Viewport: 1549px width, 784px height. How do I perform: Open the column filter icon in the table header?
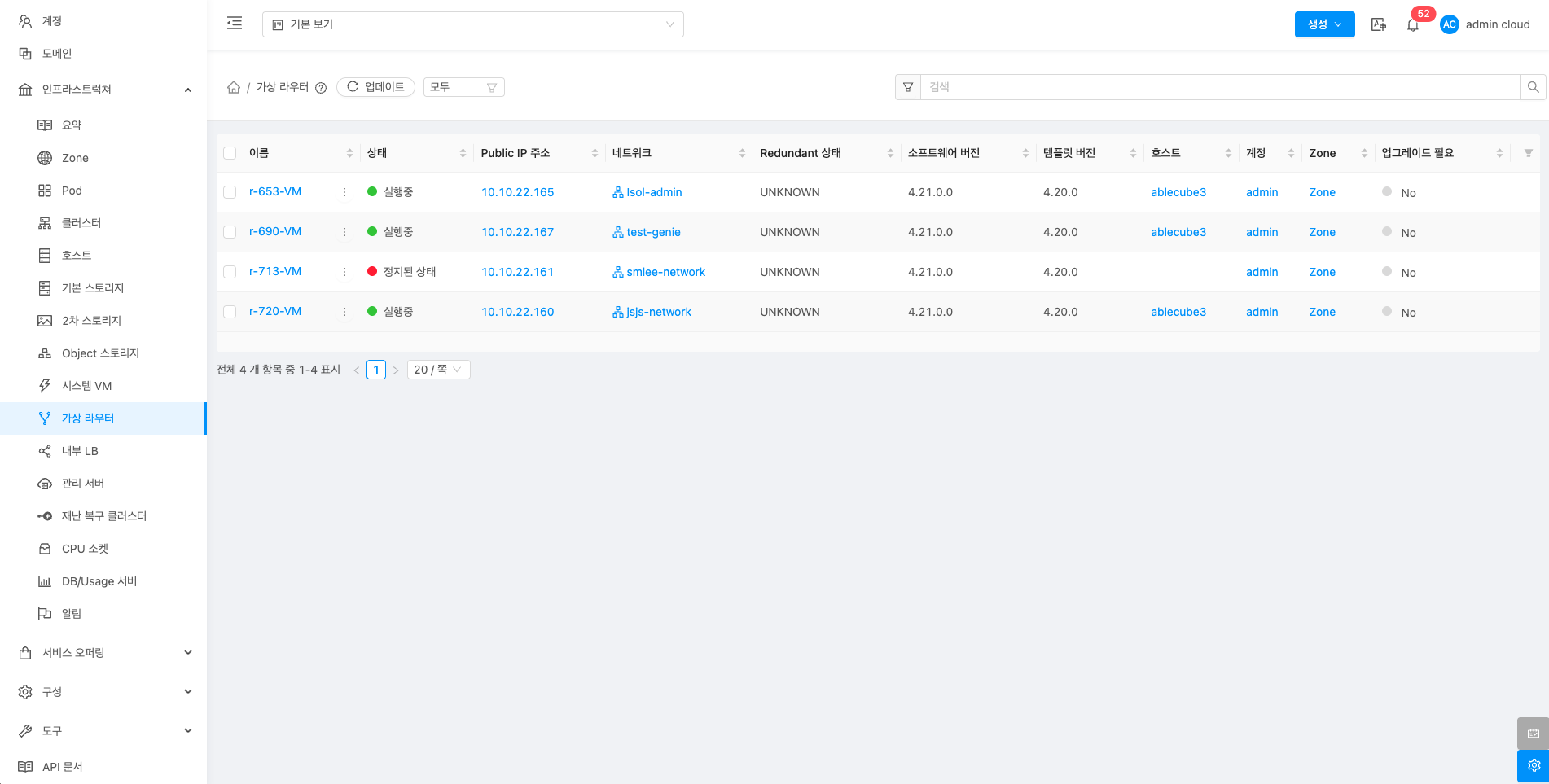(1528, 153)
